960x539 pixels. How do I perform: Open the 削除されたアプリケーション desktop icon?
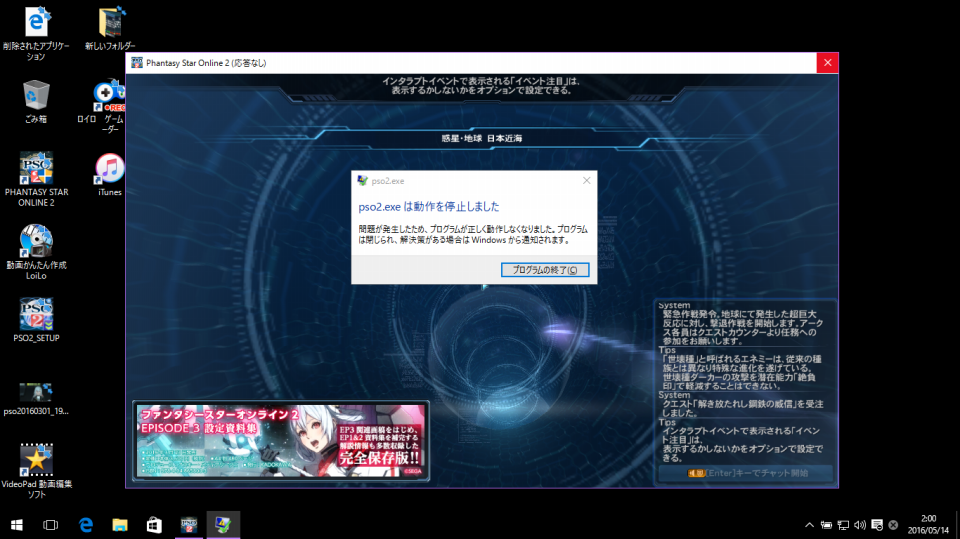click(36, 33)
